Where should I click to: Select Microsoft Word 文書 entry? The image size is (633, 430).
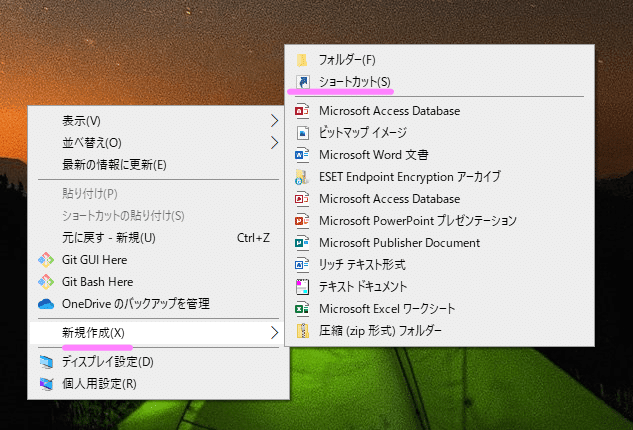tap(440, 155)
